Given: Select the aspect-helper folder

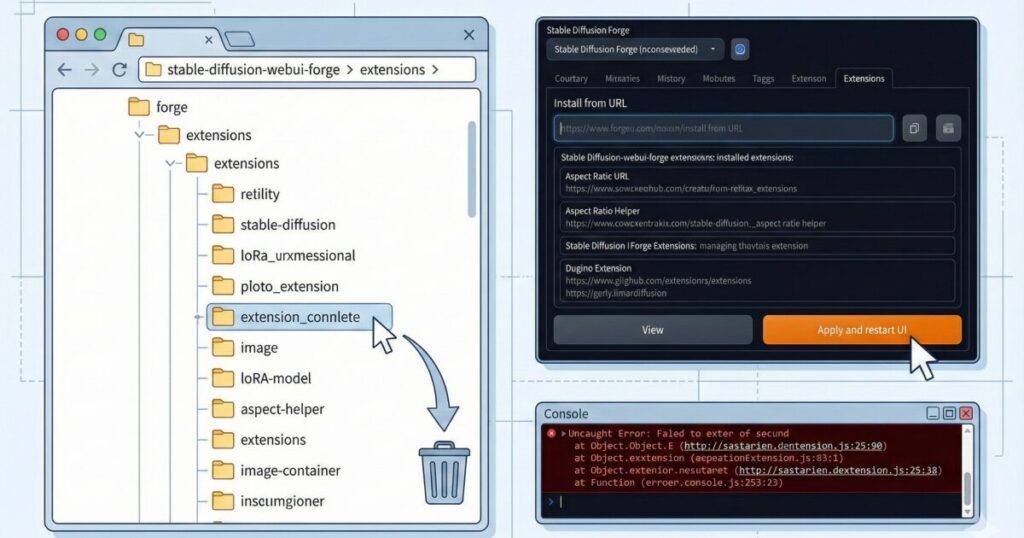Looking at the screenshot, I should 282,409.
